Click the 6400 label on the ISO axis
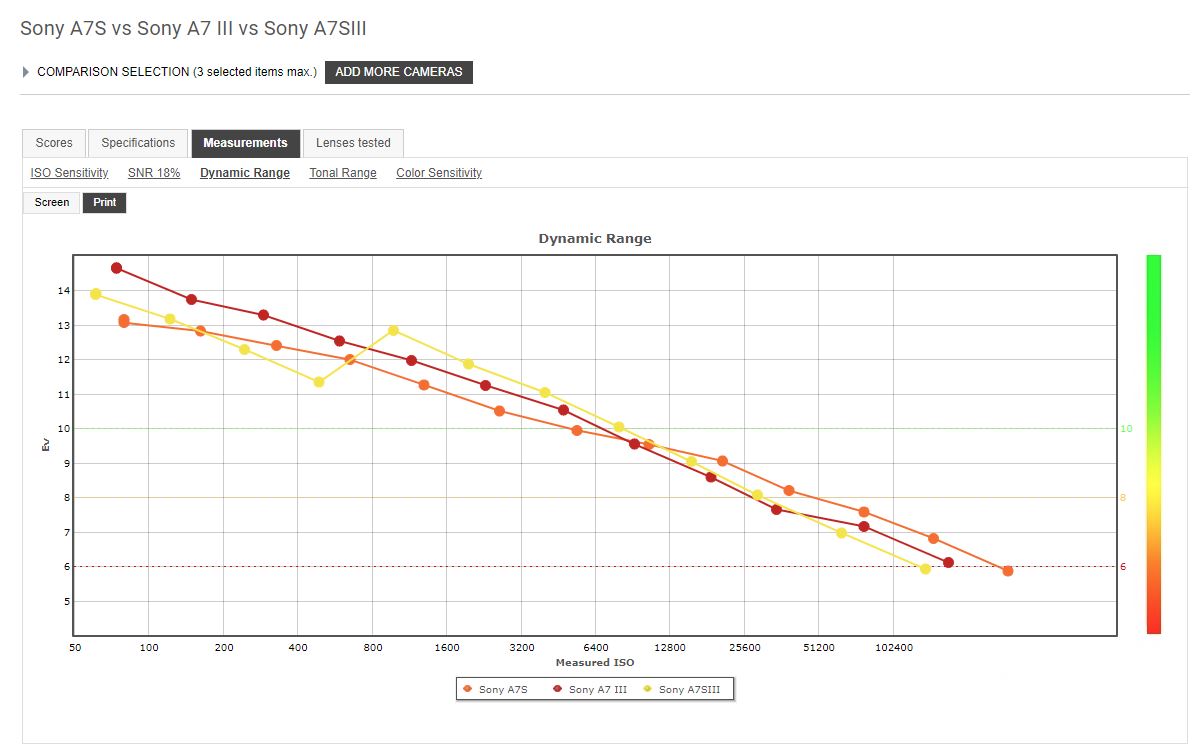The height and width of the screenshot is (754, 1201). tap(596, 648)
